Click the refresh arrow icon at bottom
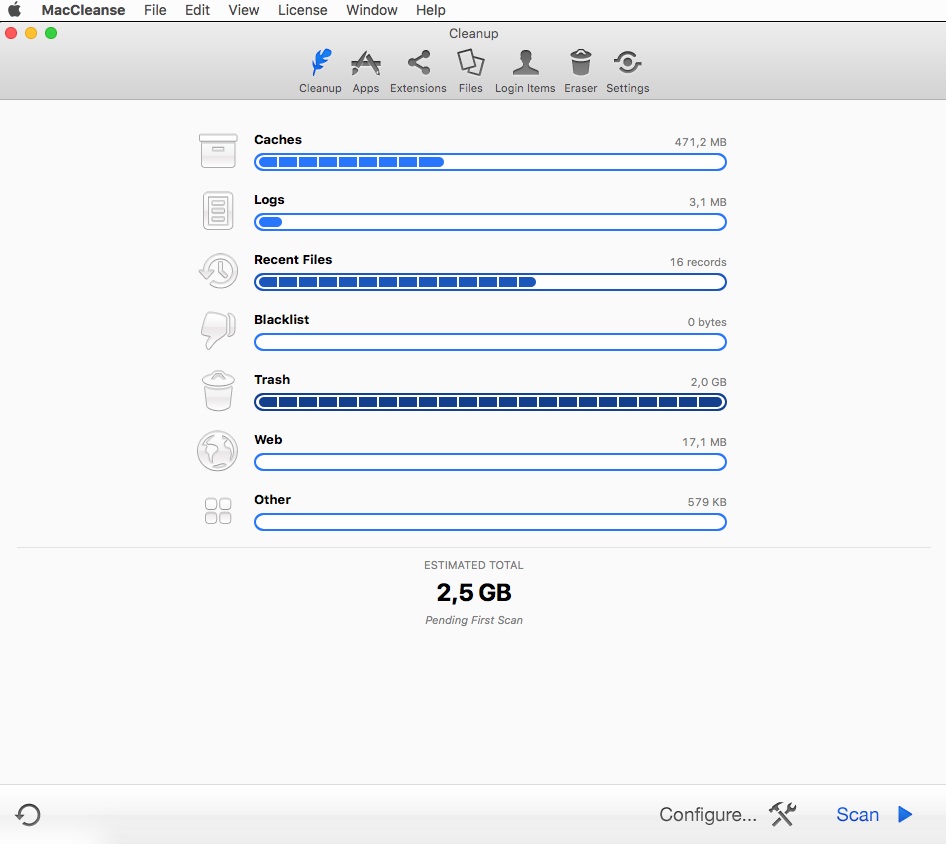Viewport: 946px width, 844px height. coord(28,814)
